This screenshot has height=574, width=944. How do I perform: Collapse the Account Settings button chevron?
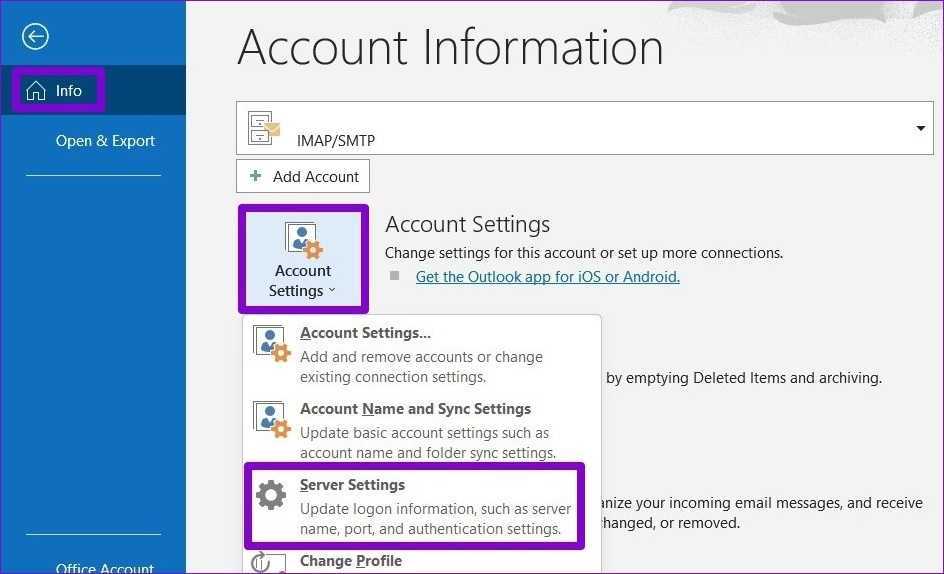coord(332,291)
